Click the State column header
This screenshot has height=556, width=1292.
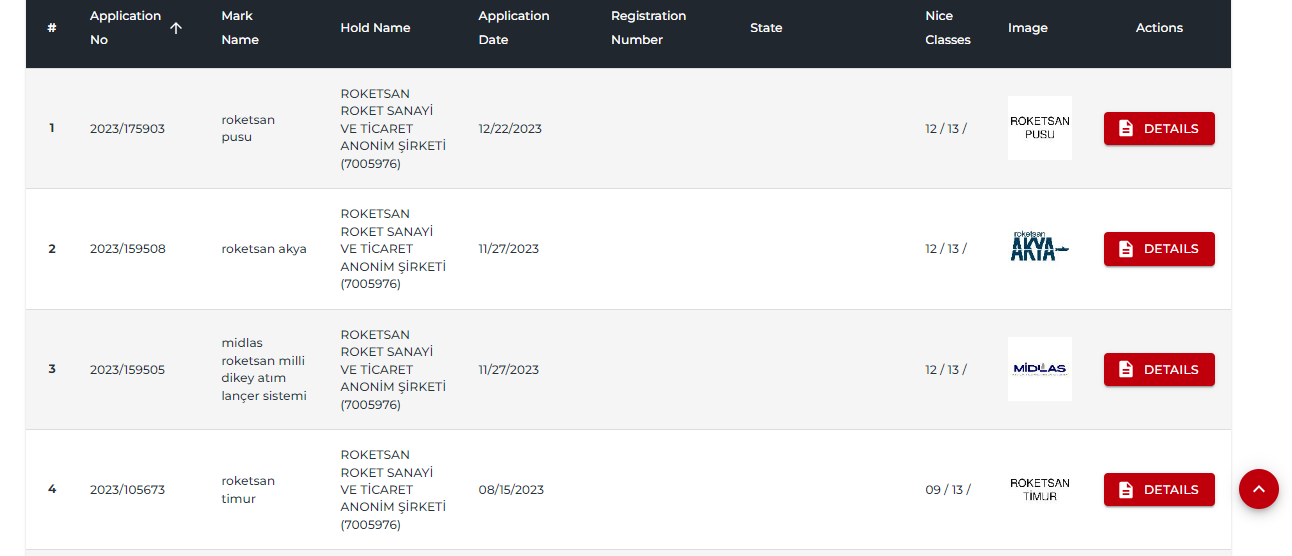[766, 28]
